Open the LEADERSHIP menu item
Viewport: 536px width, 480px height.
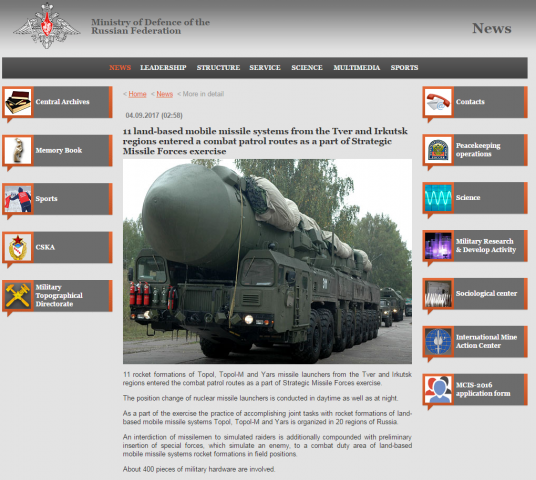pos(163,68)
